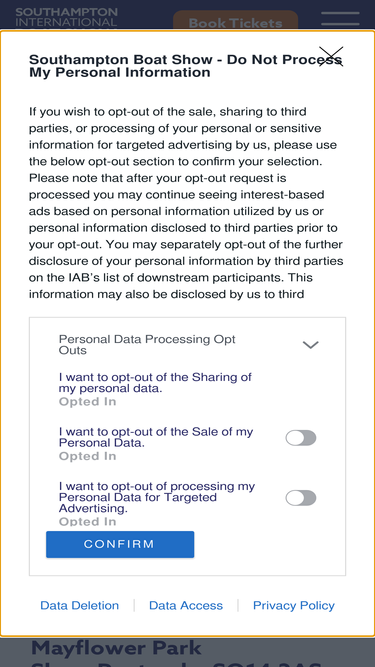Open the Data Deletion link

(80, 605)
